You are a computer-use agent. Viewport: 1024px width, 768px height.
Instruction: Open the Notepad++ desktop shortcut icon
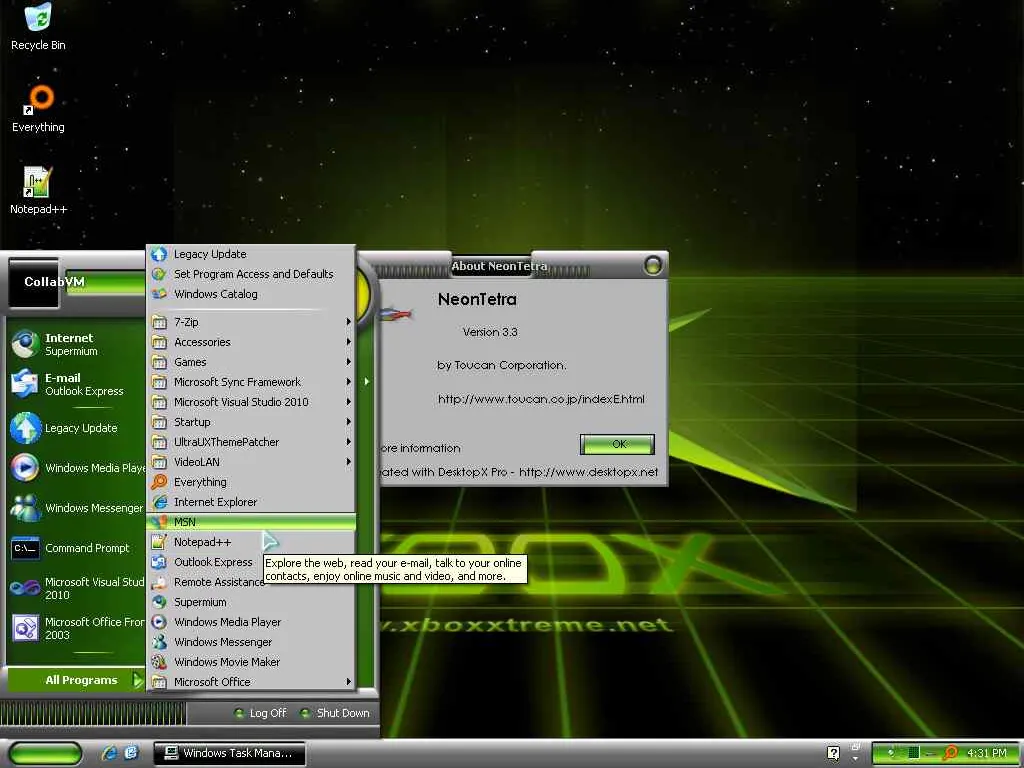tap(37, 182)
